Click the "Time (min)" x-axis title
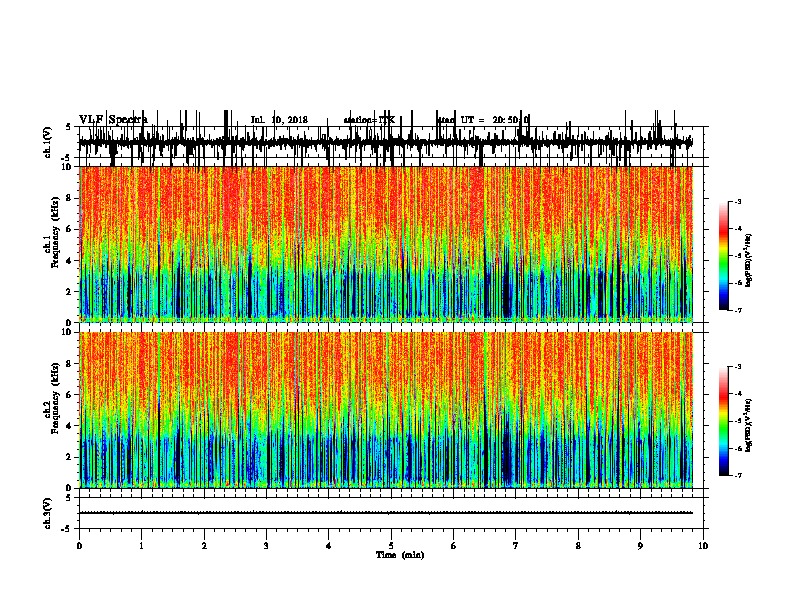The image size is (792, 612). 400,555
